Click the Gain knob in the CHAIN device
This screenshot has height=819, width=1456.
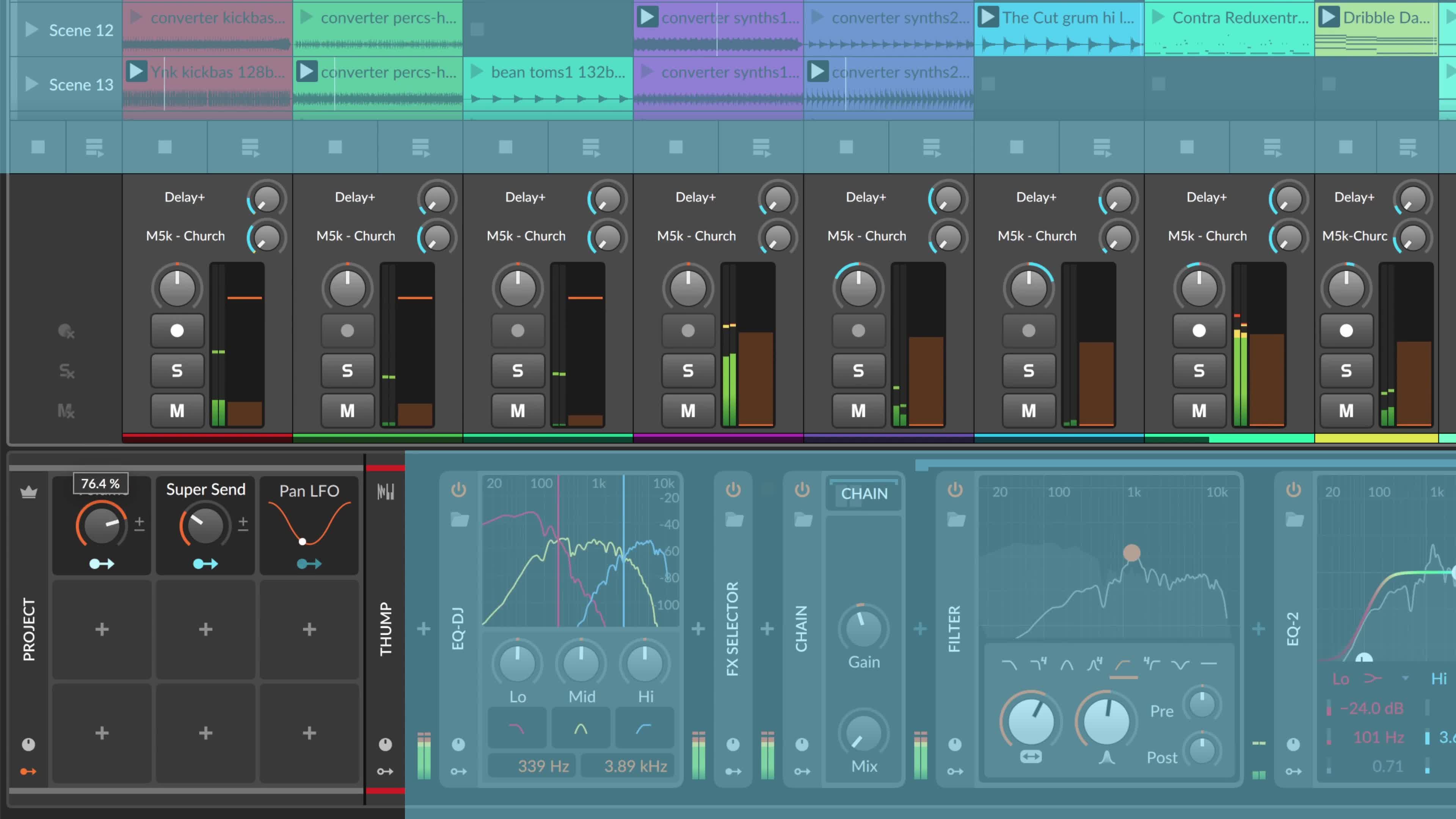pyautogui.click(x=863, y=628)
